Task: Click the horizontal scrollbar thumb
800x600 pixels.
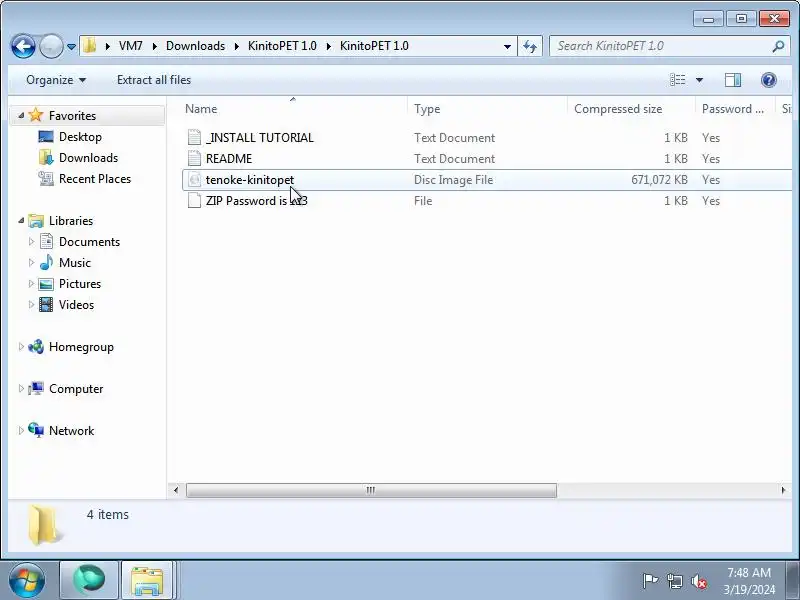Action: click(x=371, y=490)
